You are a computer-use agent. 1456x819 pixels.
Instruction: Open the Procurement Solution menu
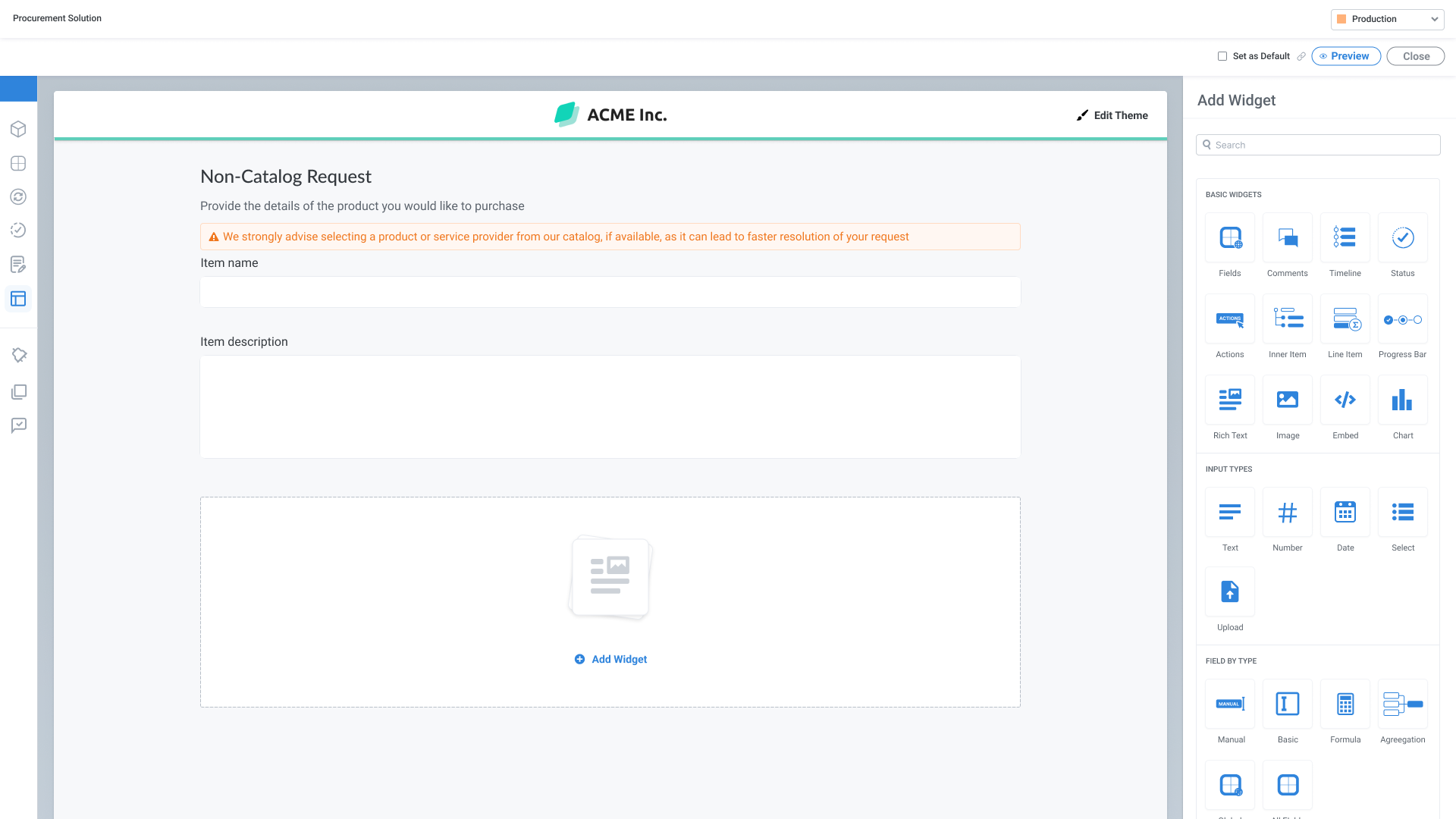coord(57,18)
